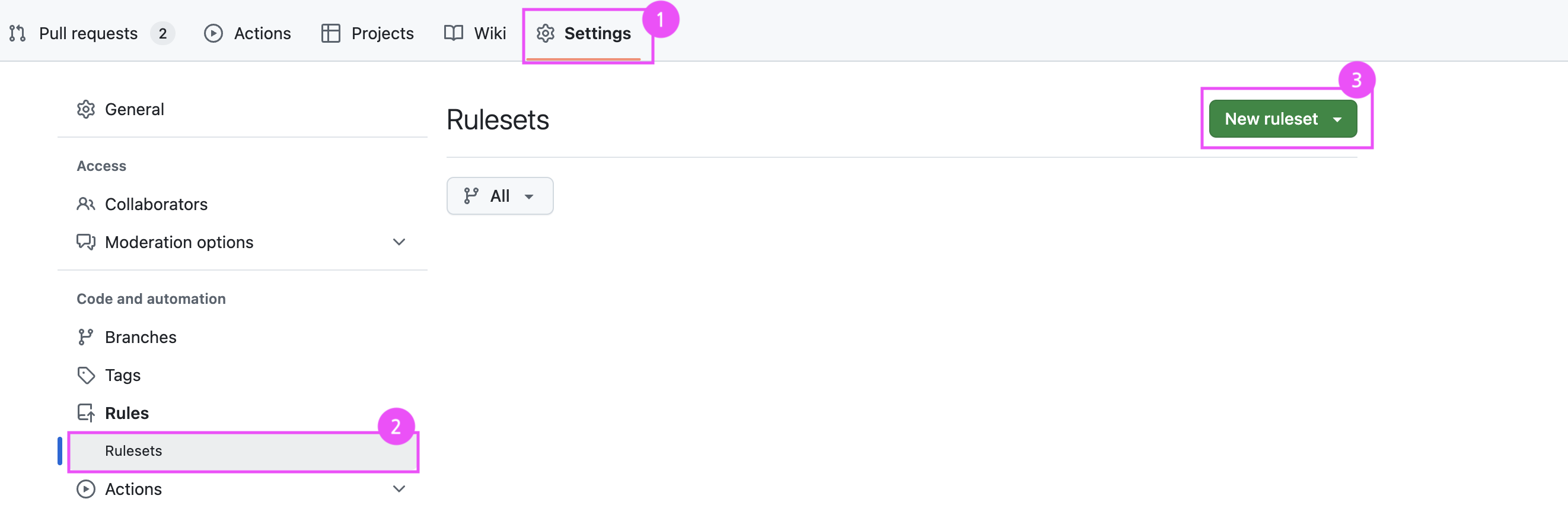Select Rulesets in the sidebar
The height and width of the screenshot is (508, 1568).
click(243, 452)
